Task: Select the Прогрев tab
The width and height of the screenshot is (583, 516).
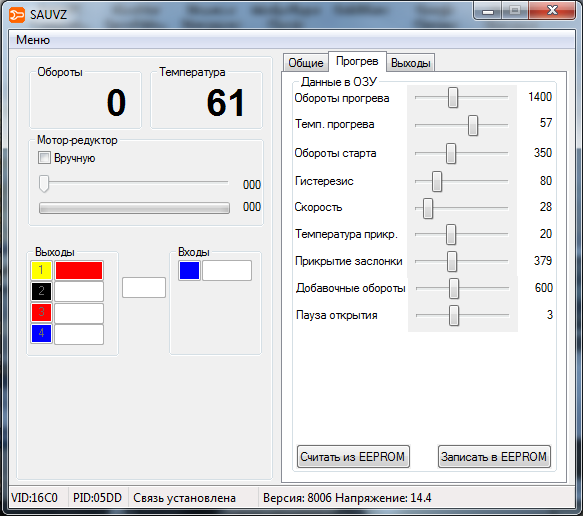Action: click(357, 61)
